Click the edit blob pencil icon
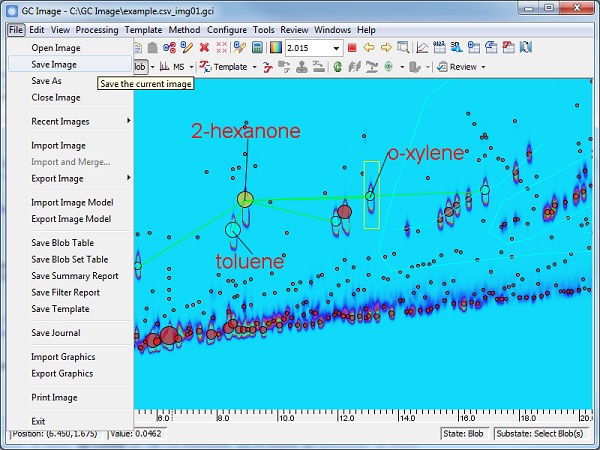The height and width of the screenshot is (450, 600). (187, 47)
